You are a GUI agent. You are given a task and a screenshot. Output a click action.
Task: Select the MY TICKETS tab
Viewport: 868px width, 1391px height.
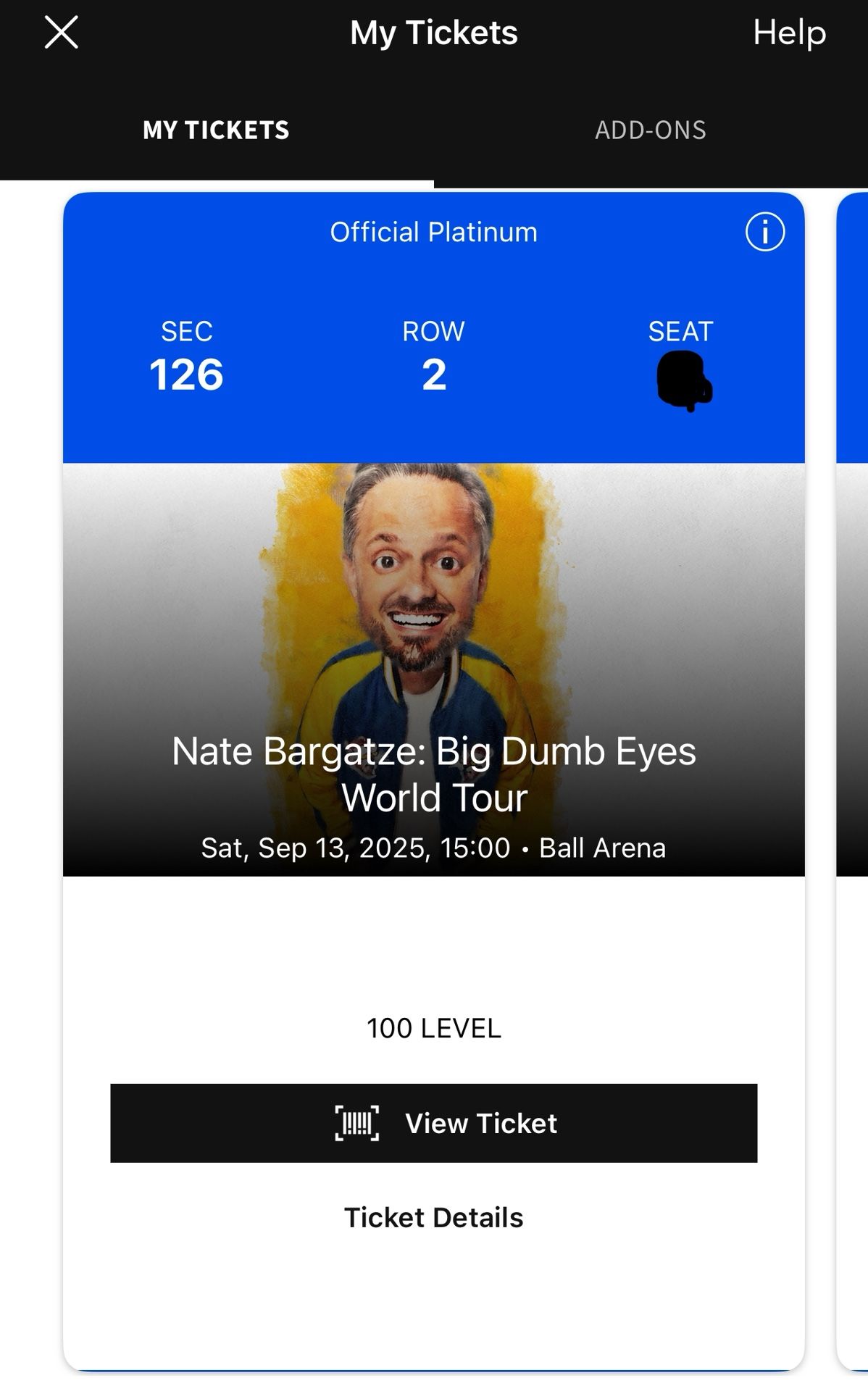(x=216, y=130)
